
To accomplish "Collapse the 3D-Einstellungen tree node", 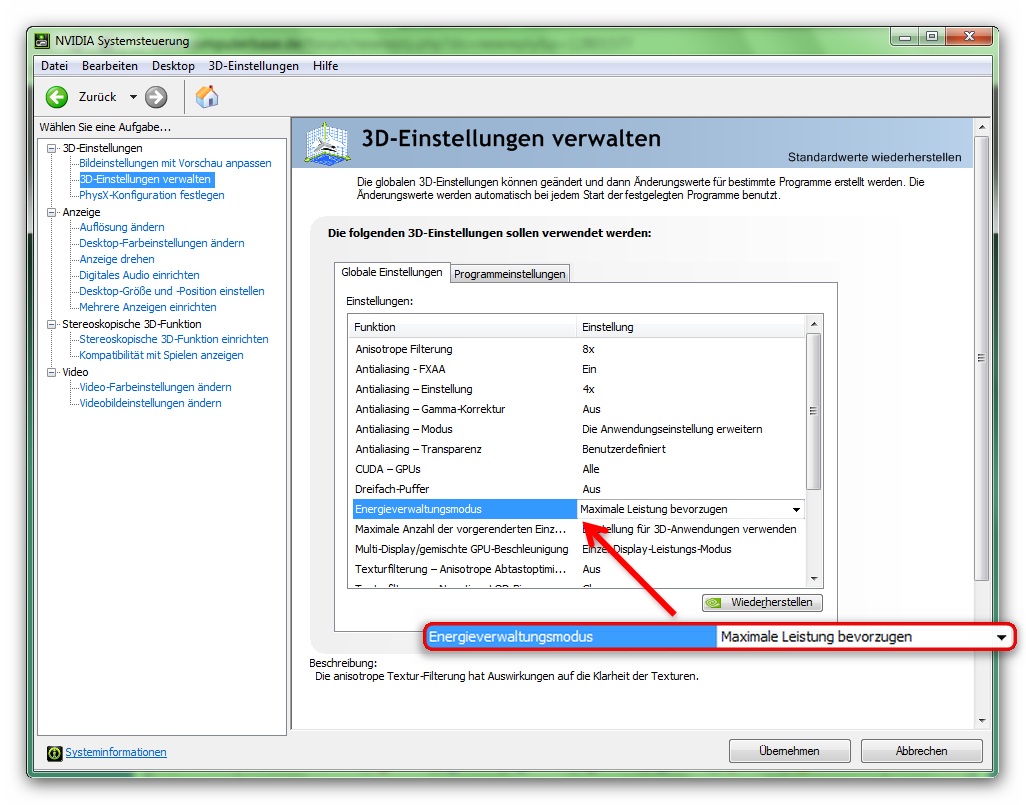I will (52, 149).
